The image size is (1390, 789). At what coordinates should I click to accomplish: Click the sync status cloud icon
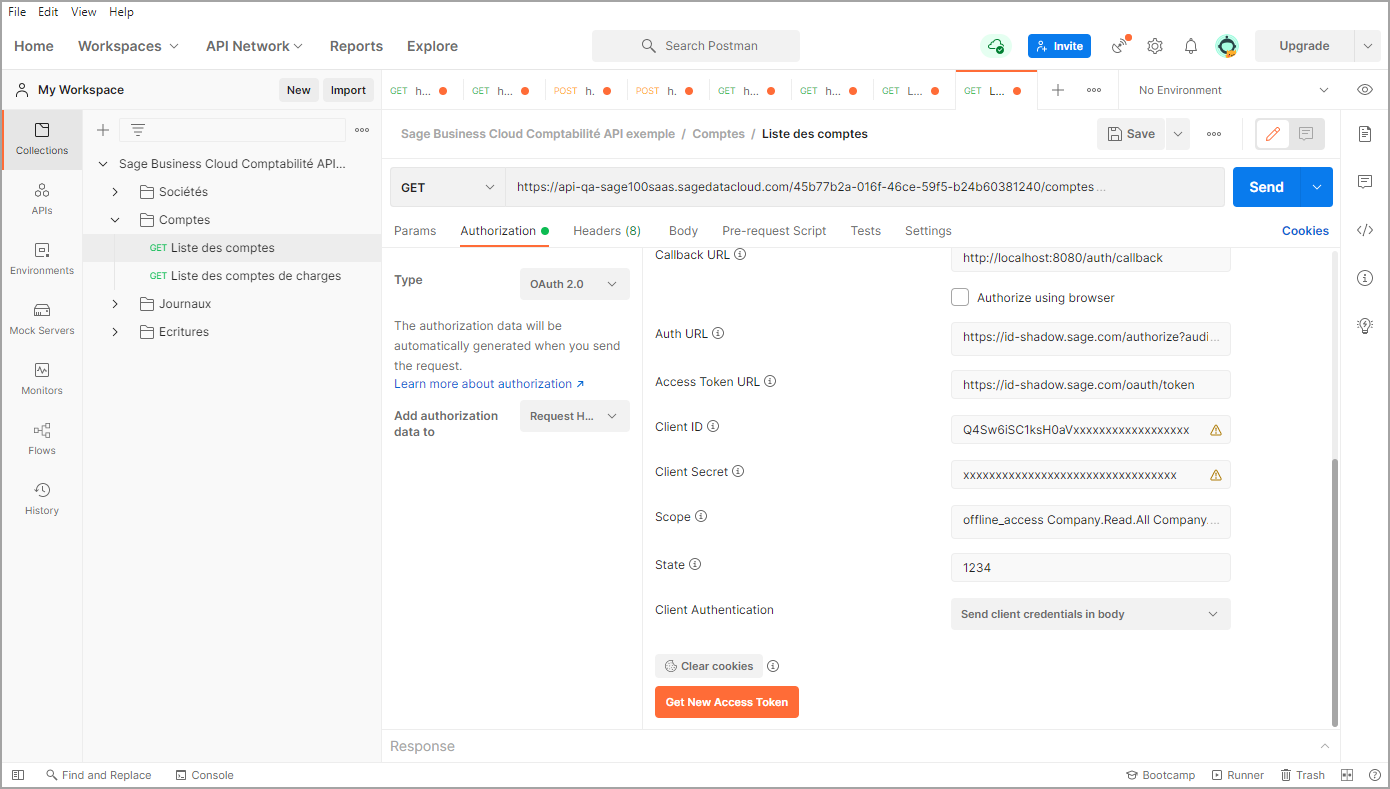pos(995,46)
